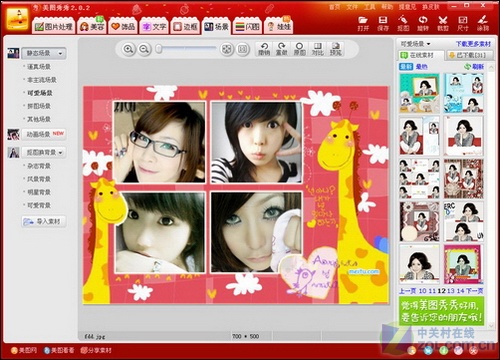Click the 动画场景 picture icon in the sidebar

(x=13, y=134)
